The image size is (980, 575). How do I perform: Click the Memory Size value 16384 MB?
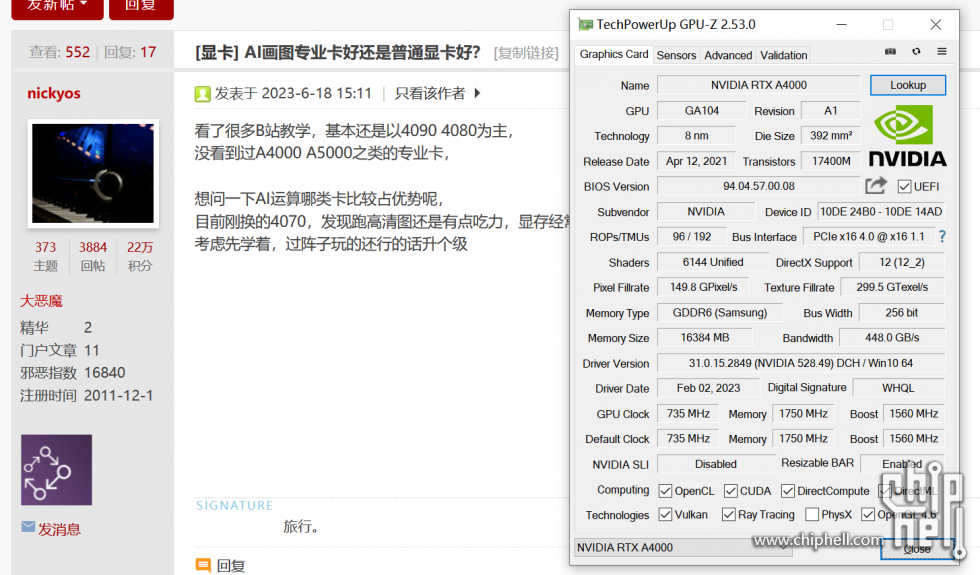point(705,338)
